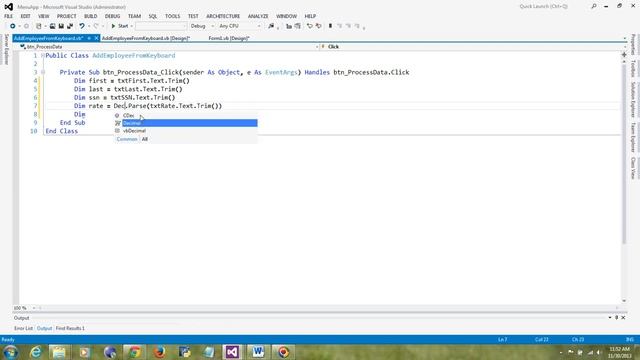Click the Start debugging button
Image resolution: width=640 pixels, height=360 pixels.
120,26
